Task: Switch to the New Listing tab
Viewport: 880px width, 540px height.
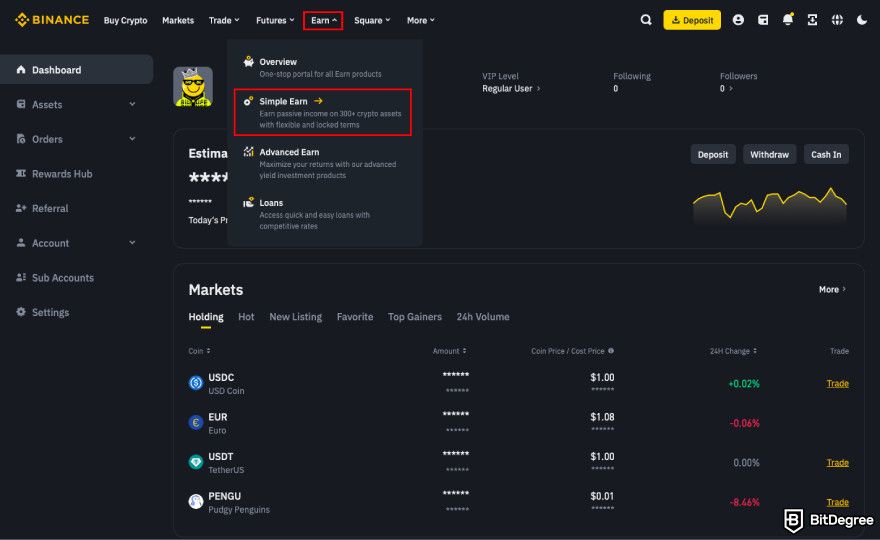Action: pos(296,317)
